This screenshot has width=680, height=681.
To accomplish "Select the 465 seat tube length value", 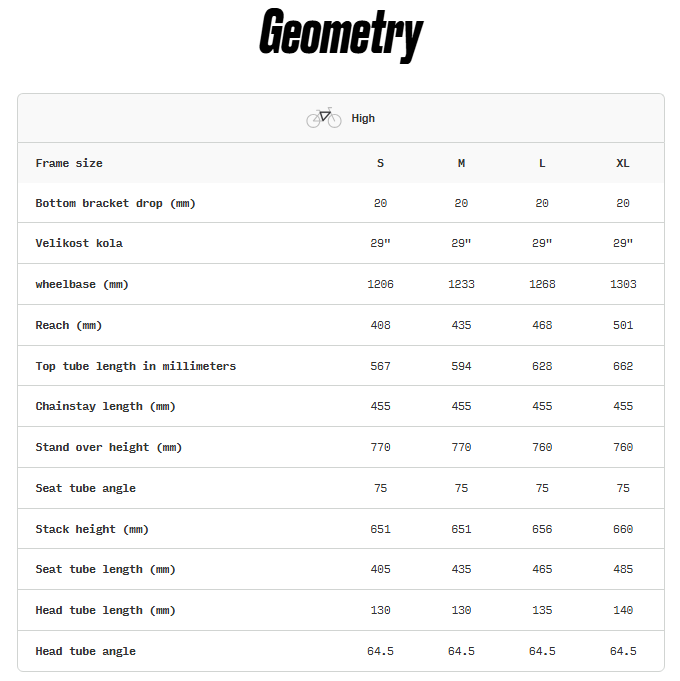I will [542, 569].
